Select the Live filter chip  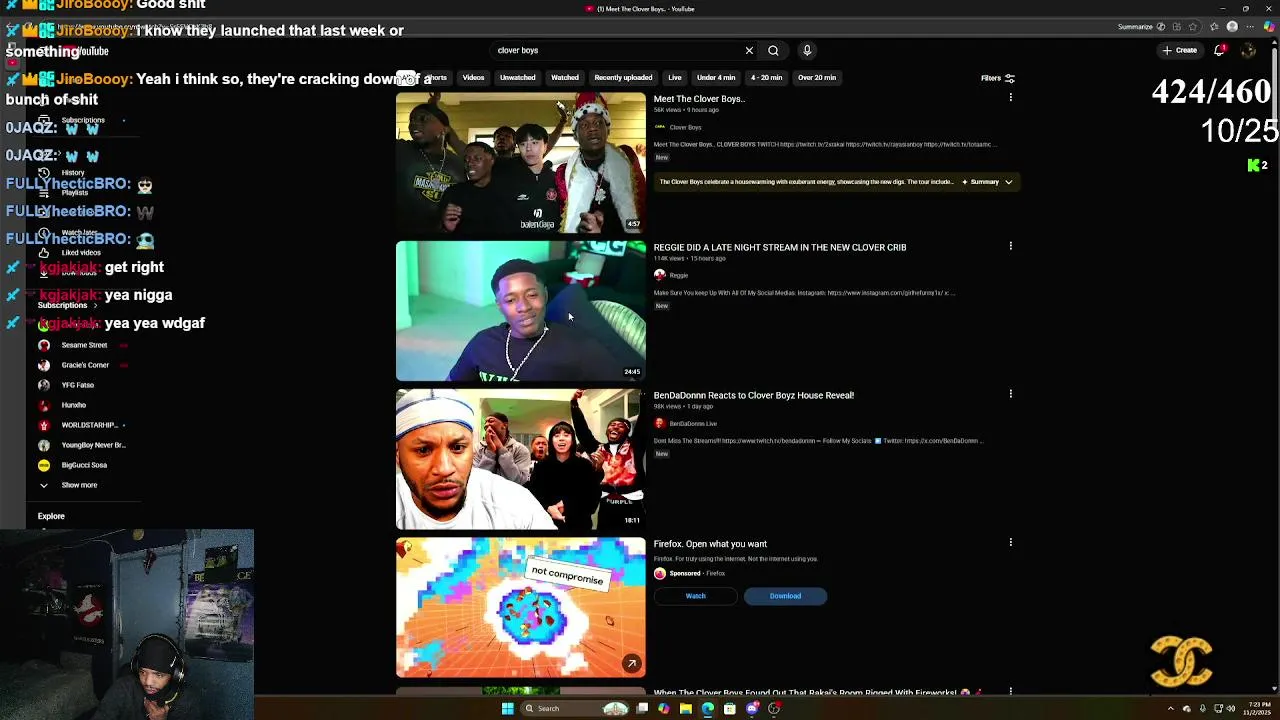tap(675, 78)
